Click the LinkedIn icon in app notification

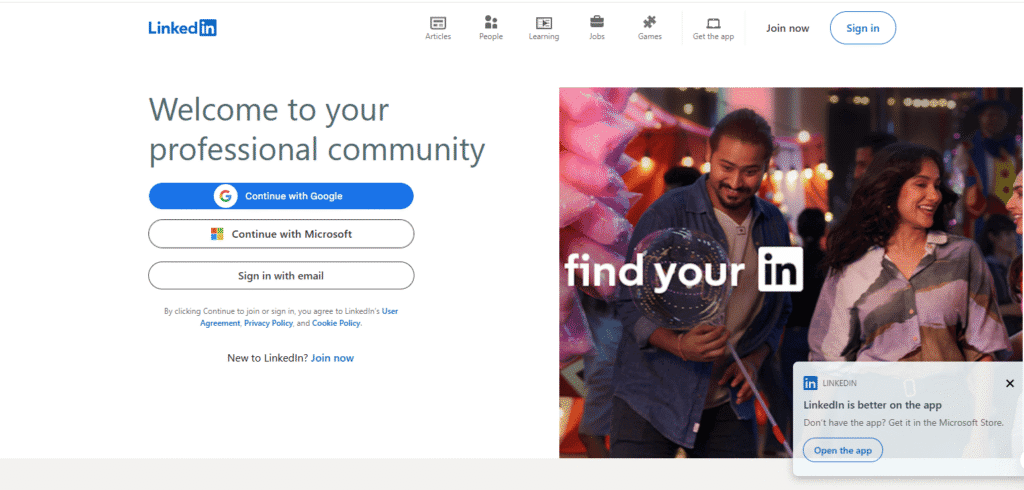[x=810, y=383]
